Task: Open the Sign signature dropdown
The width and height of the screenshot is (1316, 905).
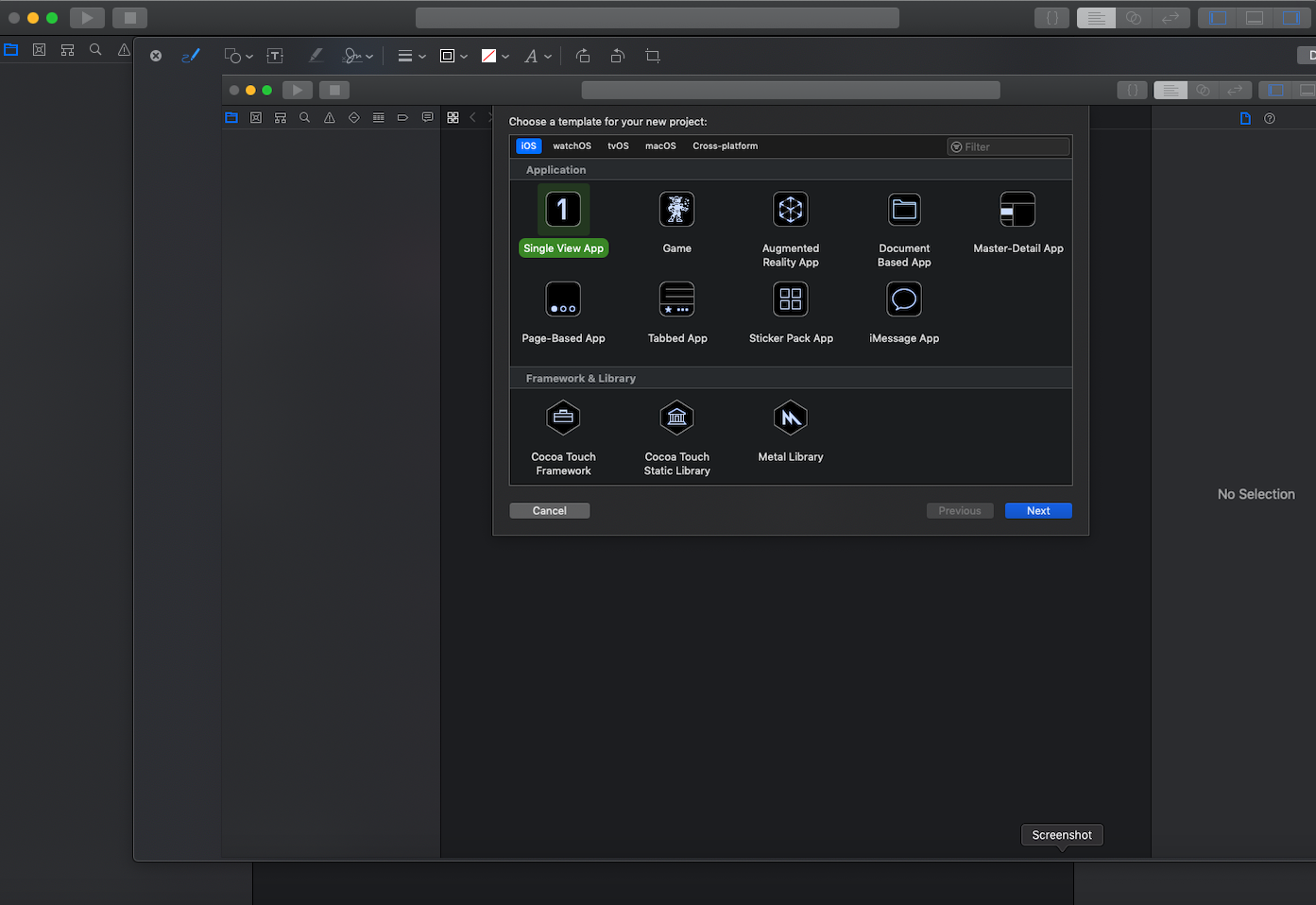Action: pos(358,56)
